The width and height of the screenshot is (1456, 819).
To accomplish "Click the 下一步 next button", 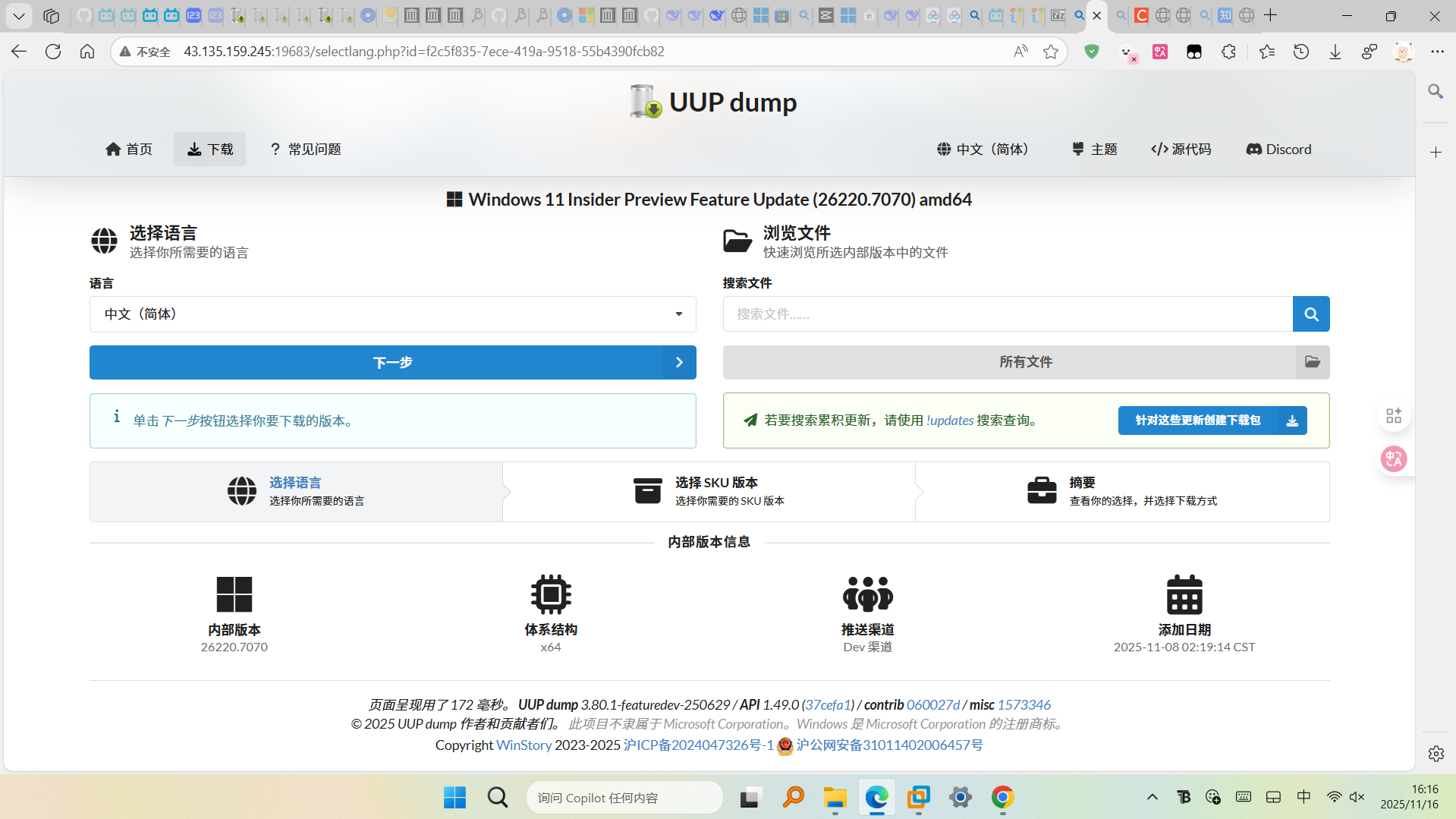I will pos(392,363).
